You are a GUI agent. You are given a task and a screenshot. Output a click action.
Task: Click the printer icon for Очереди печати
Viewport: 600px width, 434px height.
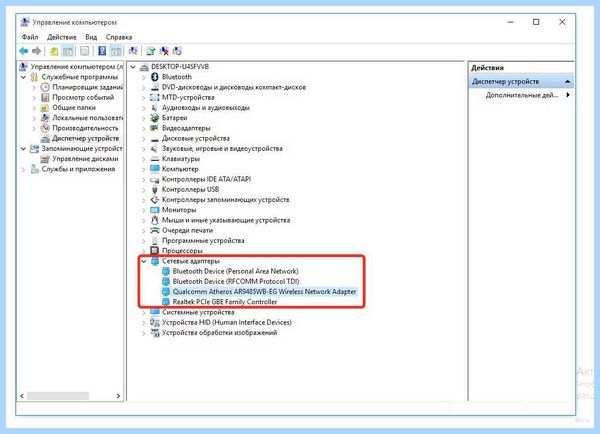coord(155,230)
